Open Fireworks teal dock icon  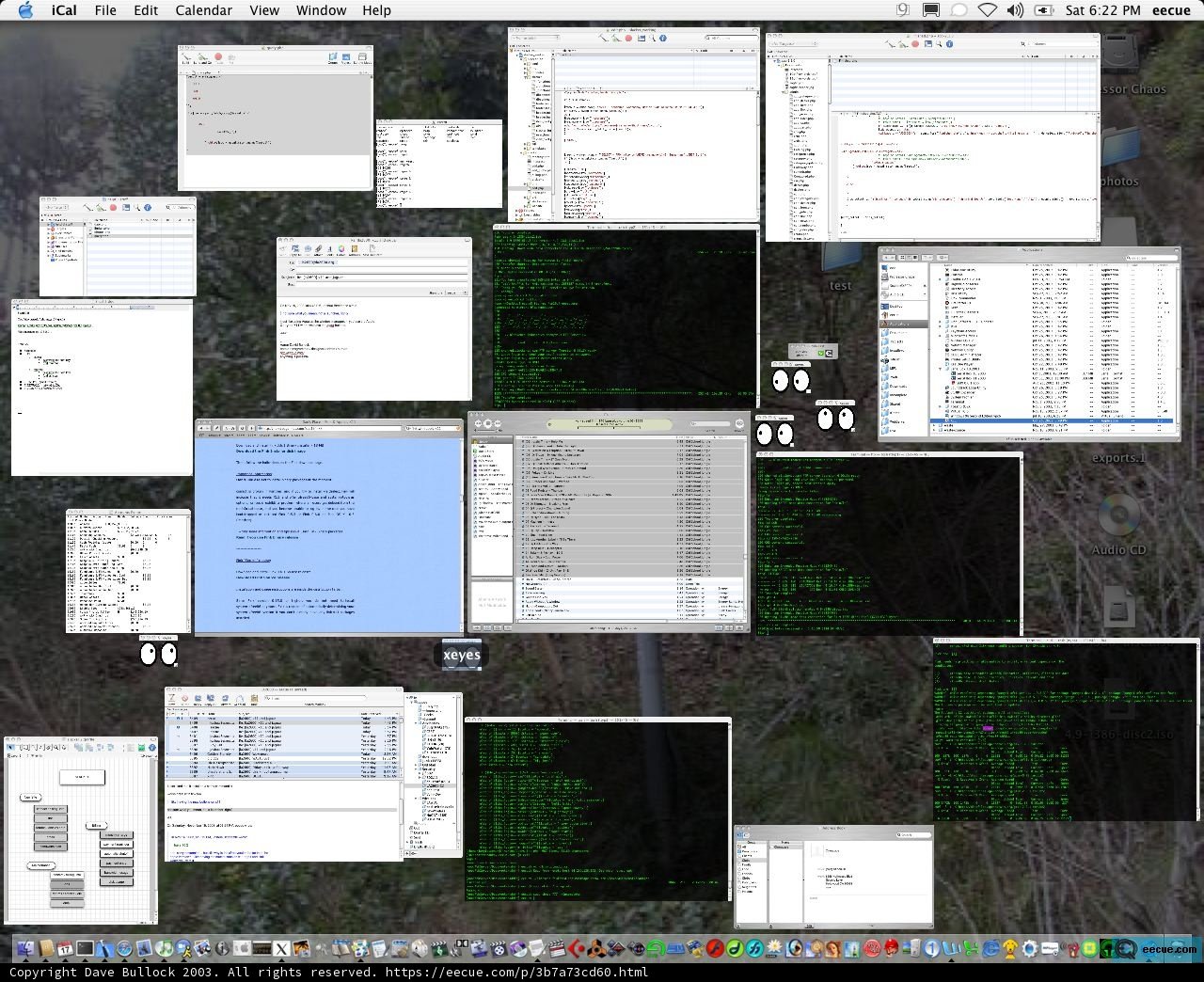754,948
